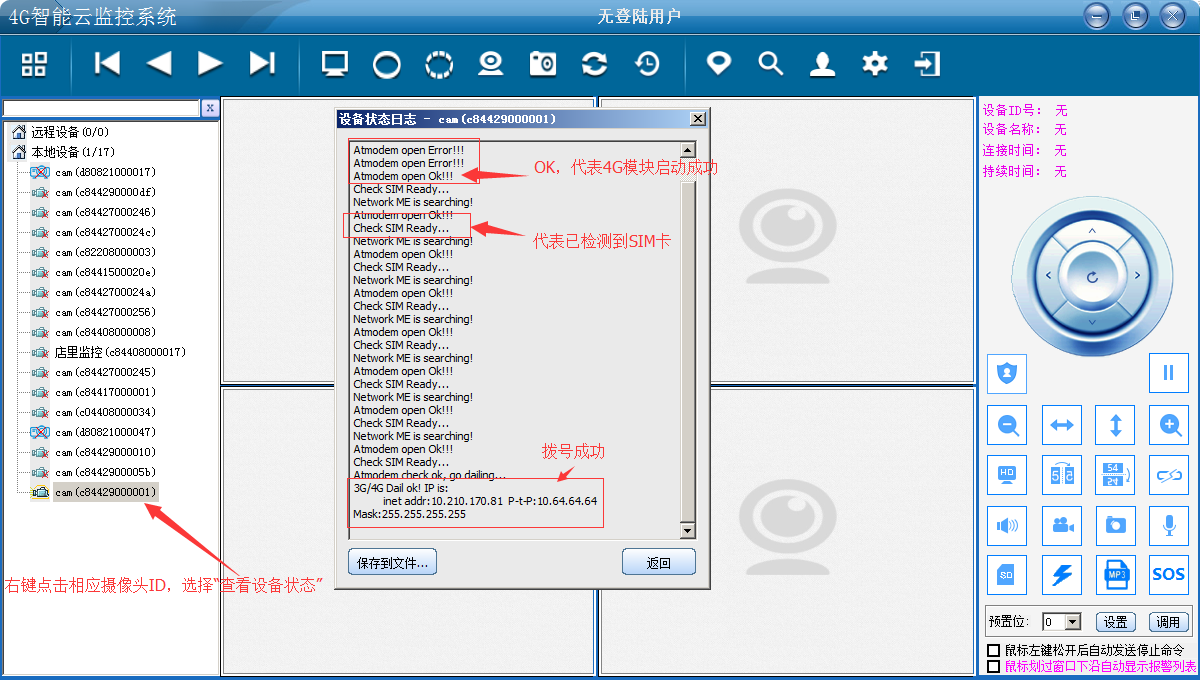1200x680 pixels.
Task: Enable 鼠标左键松开后自动发送停止命令 checkbox
Action: coord(994,651)
